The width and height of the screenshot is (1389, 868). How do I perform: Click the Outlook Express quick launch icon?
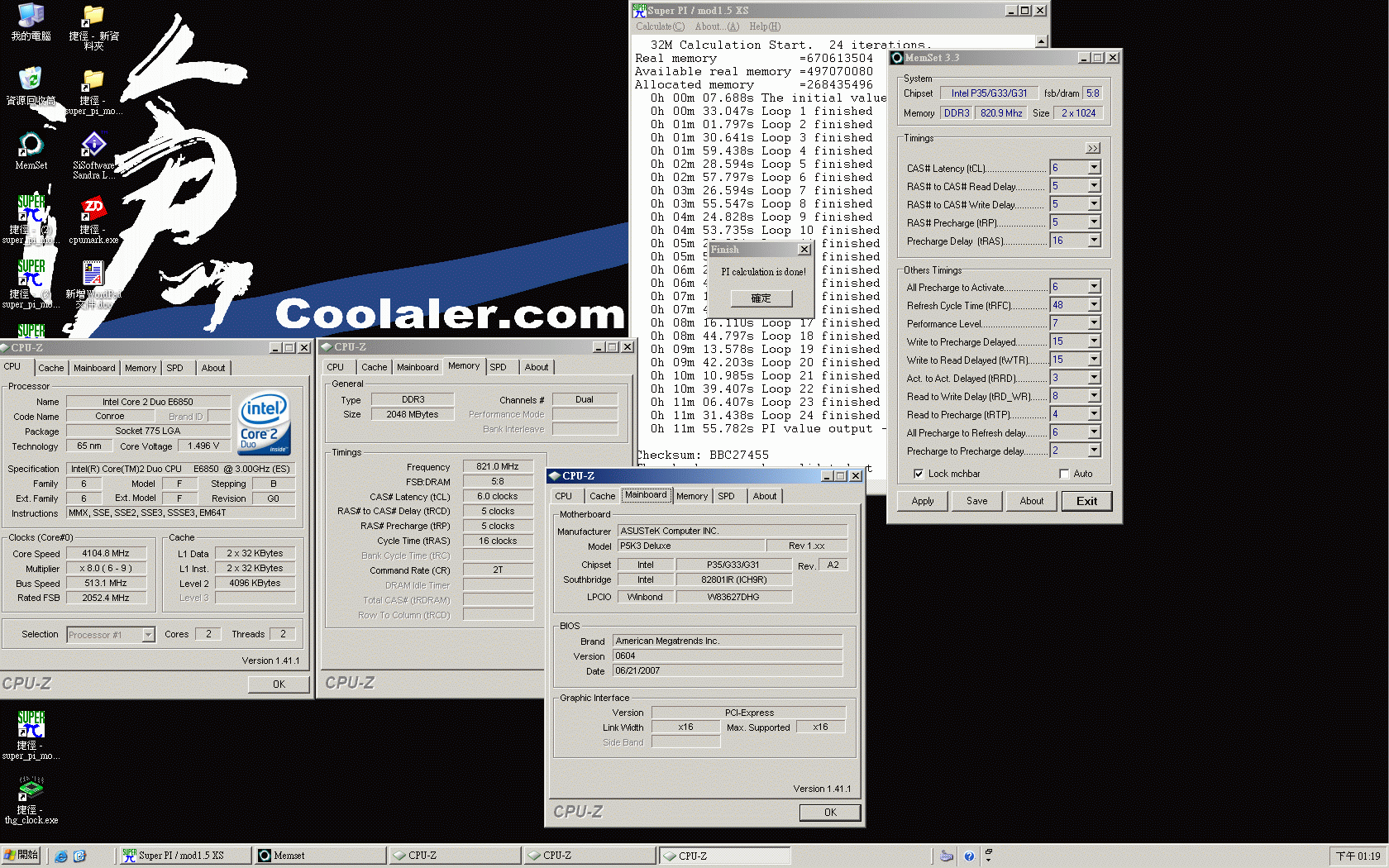[x=79, y=856]
